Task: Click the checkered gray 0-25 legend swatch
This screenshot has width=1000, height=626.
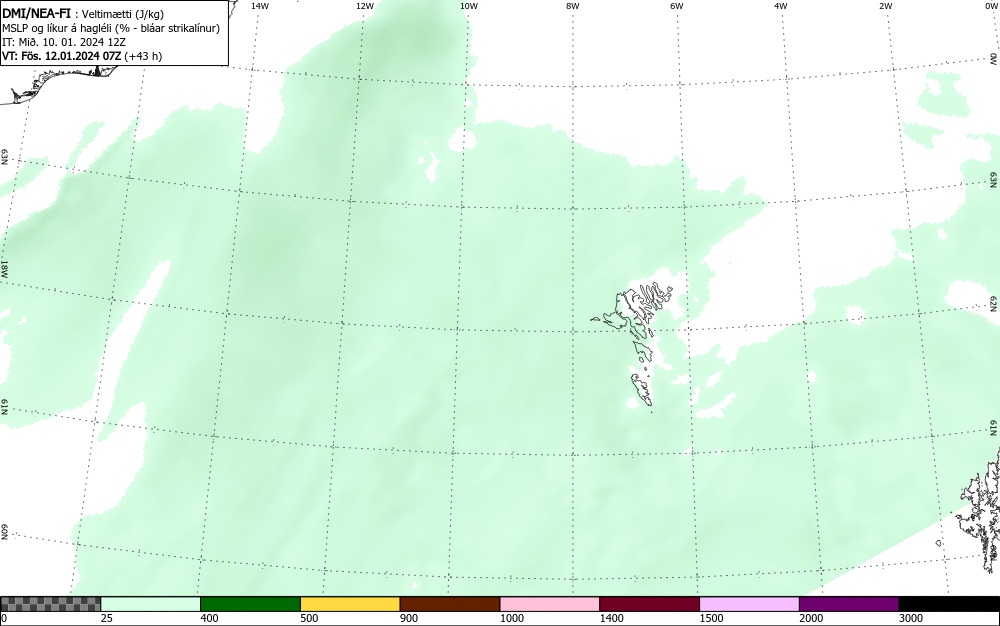Action: tap(50, 604)
